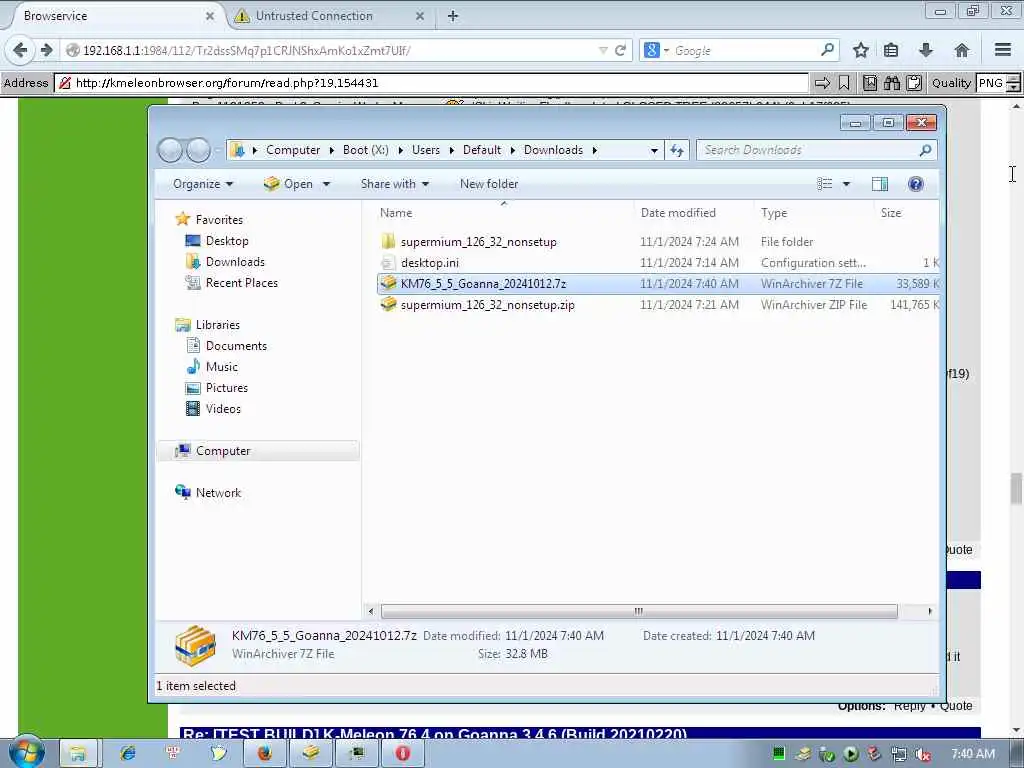
Task: Click the red Opera-like taskbar icon
Action: pos(402,754)
